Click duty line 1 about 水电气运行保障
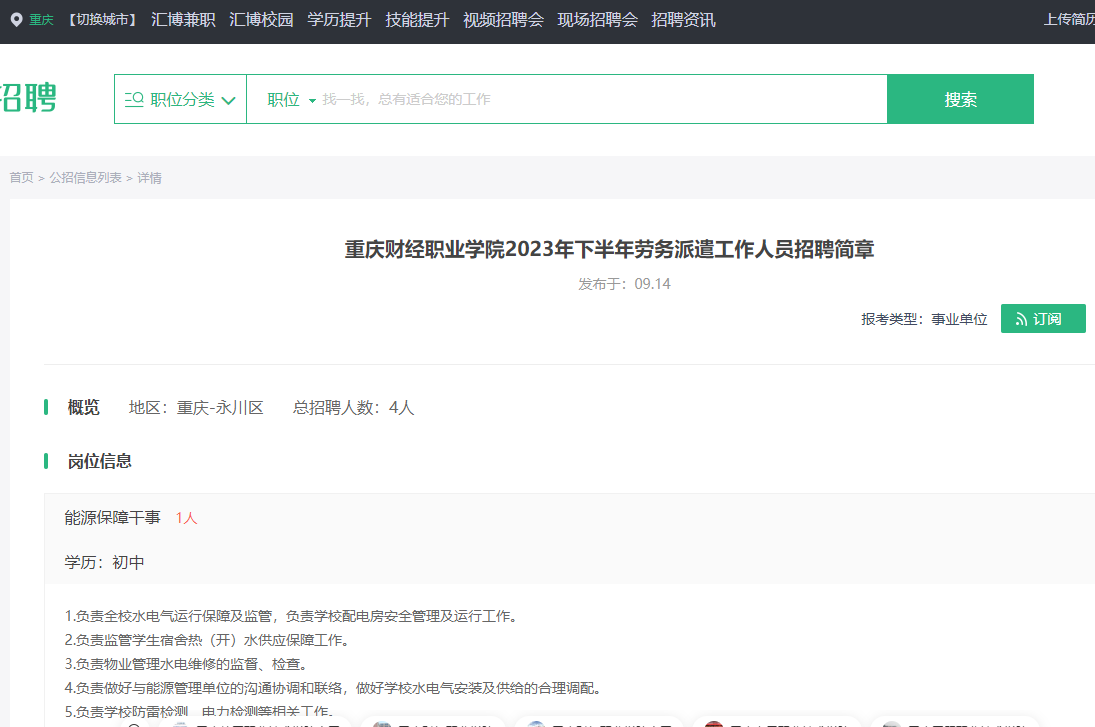1095x727 pixels. coord(291,616)
